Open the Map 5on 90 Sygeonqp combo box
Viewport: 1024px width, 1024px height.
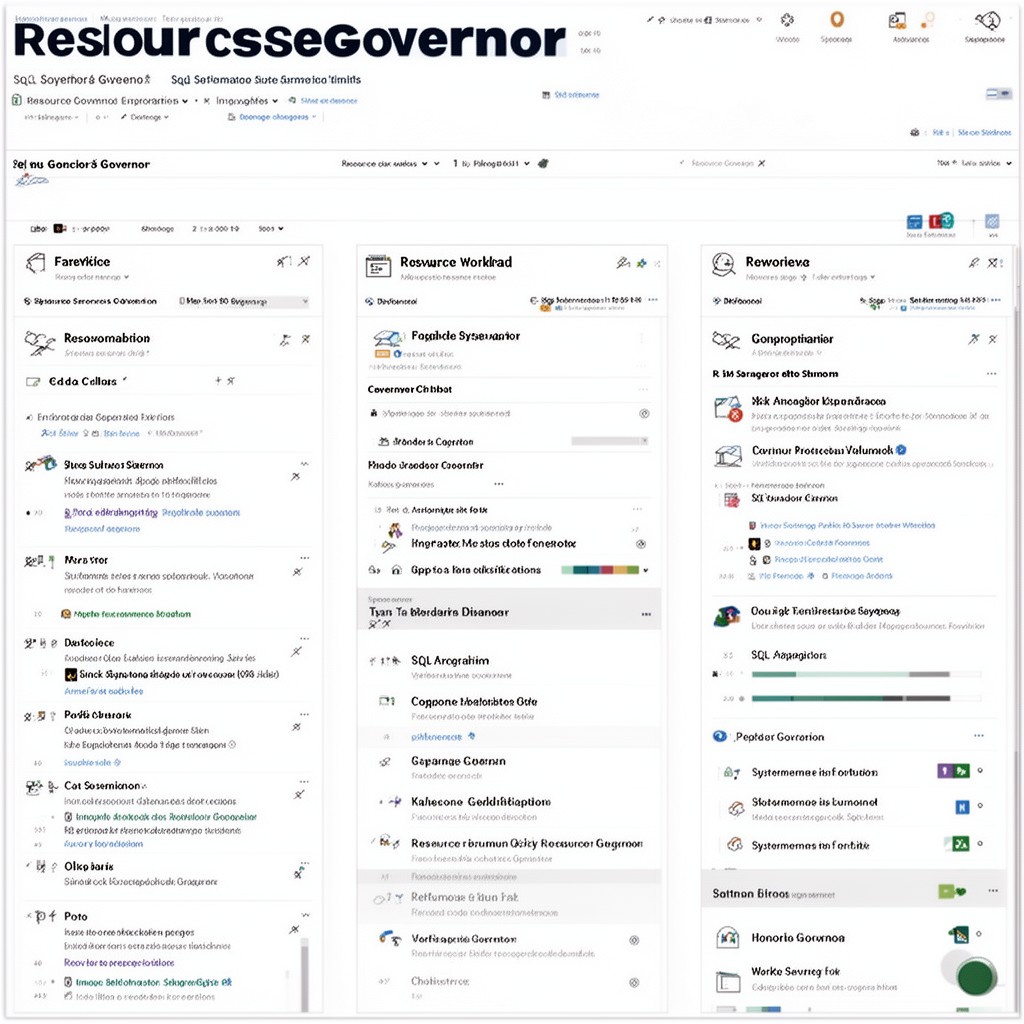[x=244, y=301]
